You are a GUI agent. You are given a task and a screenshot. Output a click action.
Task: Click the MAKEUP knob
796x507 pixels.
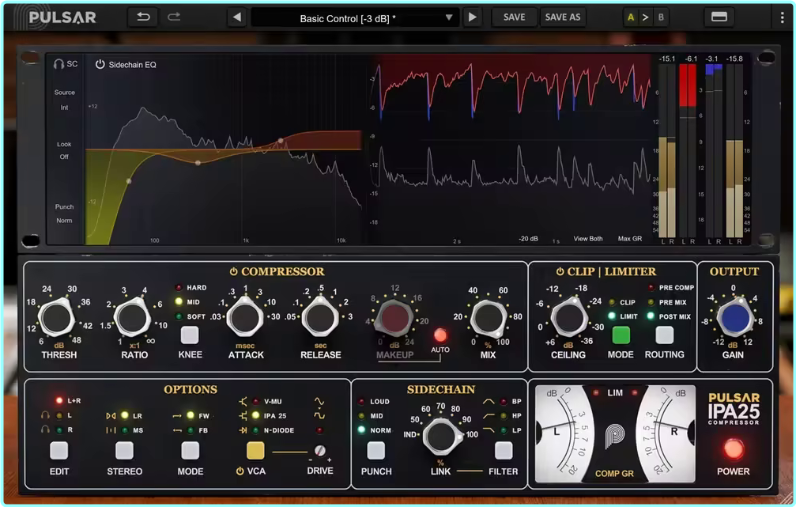coord(395,318)
